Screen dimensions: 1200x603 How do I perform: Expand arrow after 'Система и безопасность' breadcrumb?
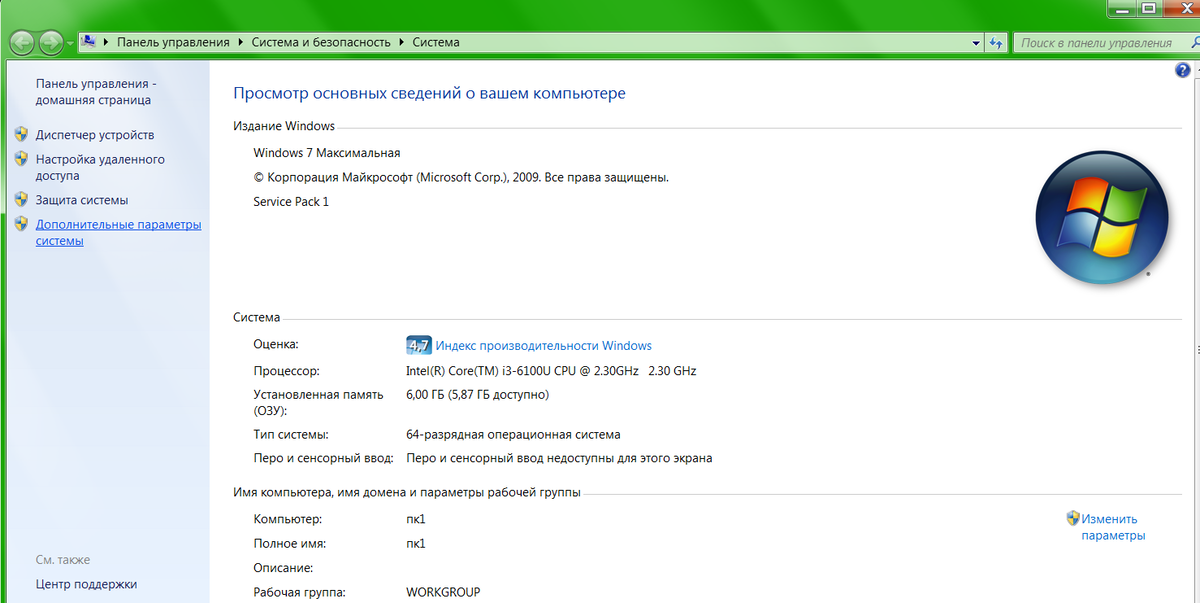(x=400, y=43)
